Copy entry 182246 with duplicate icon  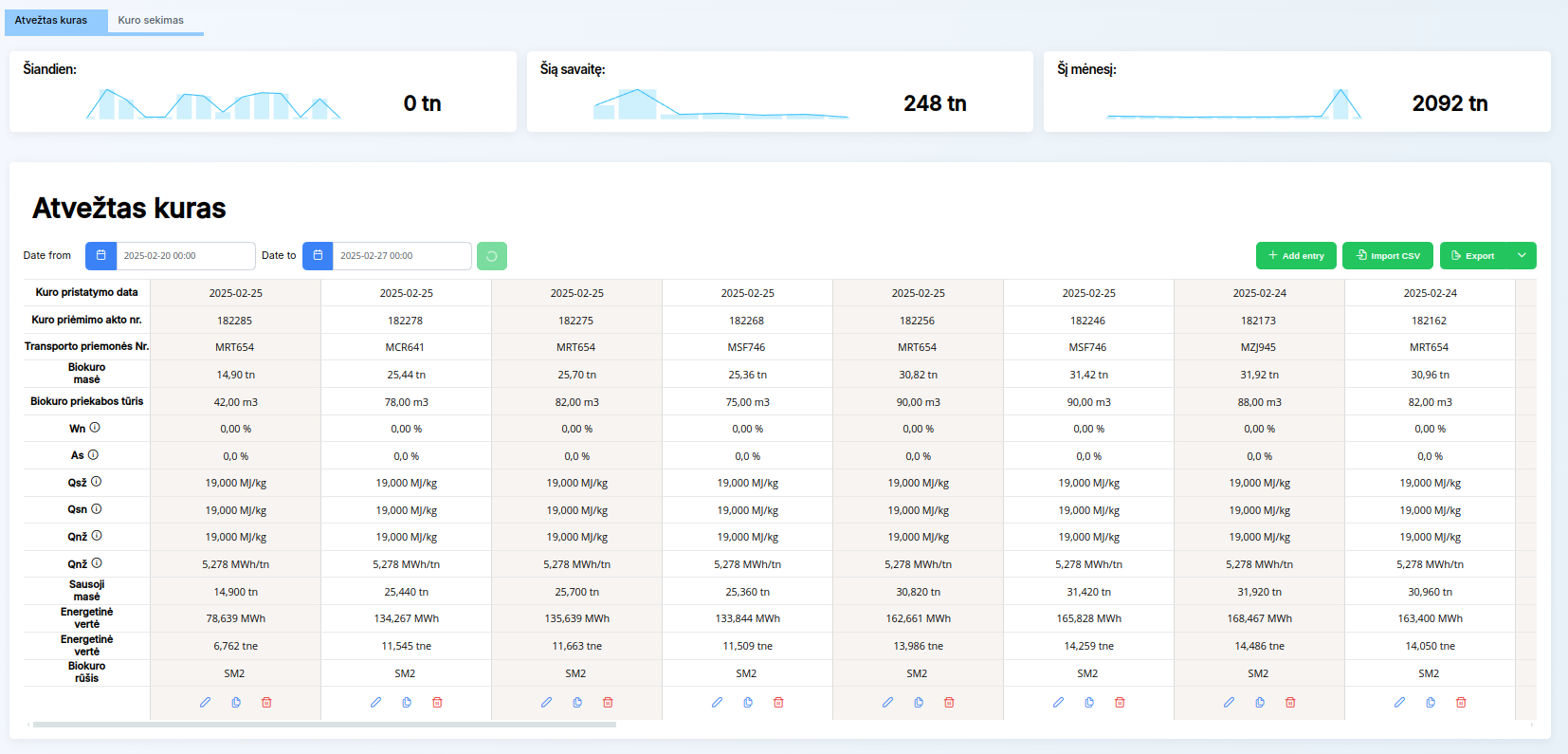click(1089, 703)
